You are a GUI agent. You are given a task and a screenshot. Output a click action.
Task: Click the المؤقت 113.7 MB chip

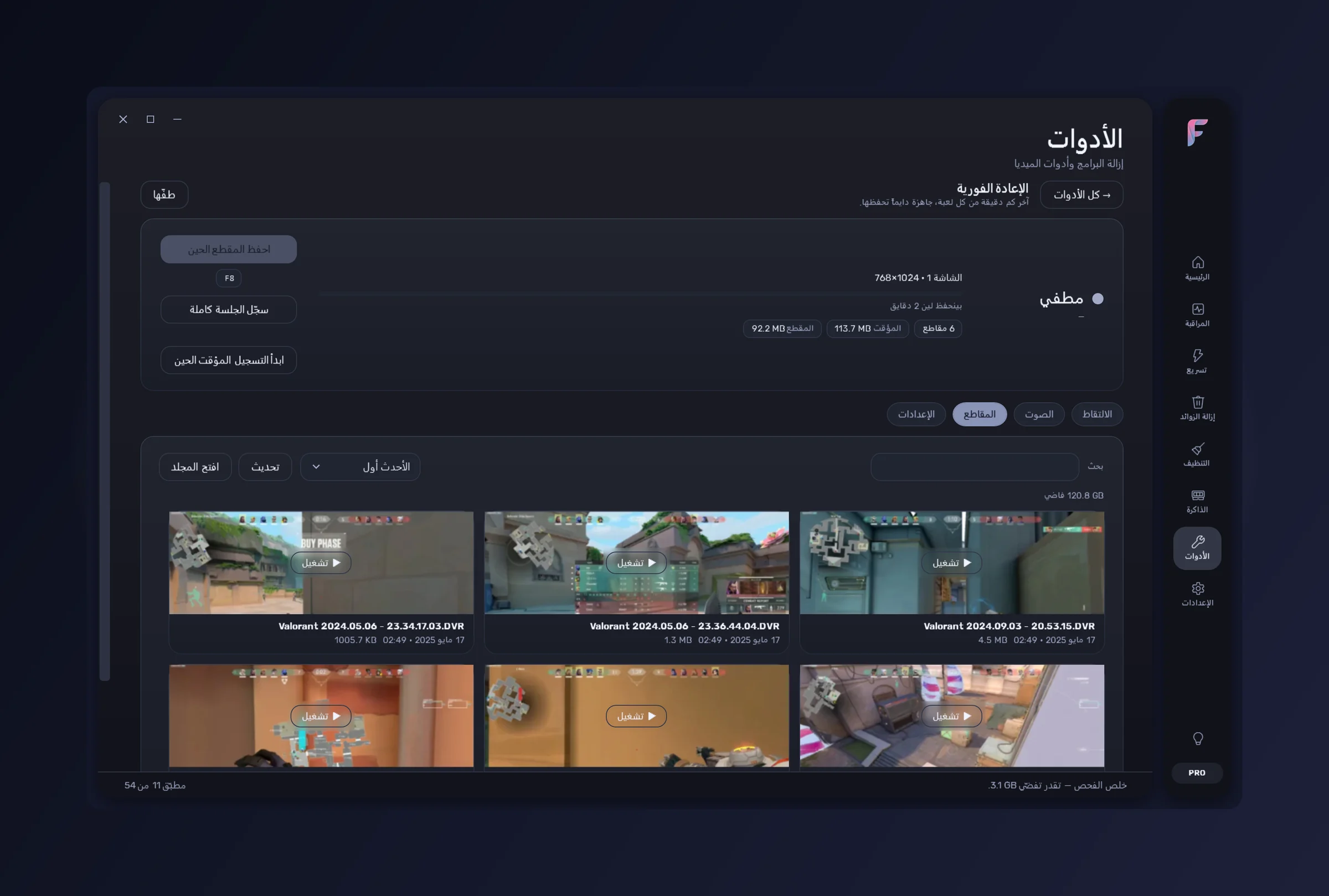(x=867, y=328)
